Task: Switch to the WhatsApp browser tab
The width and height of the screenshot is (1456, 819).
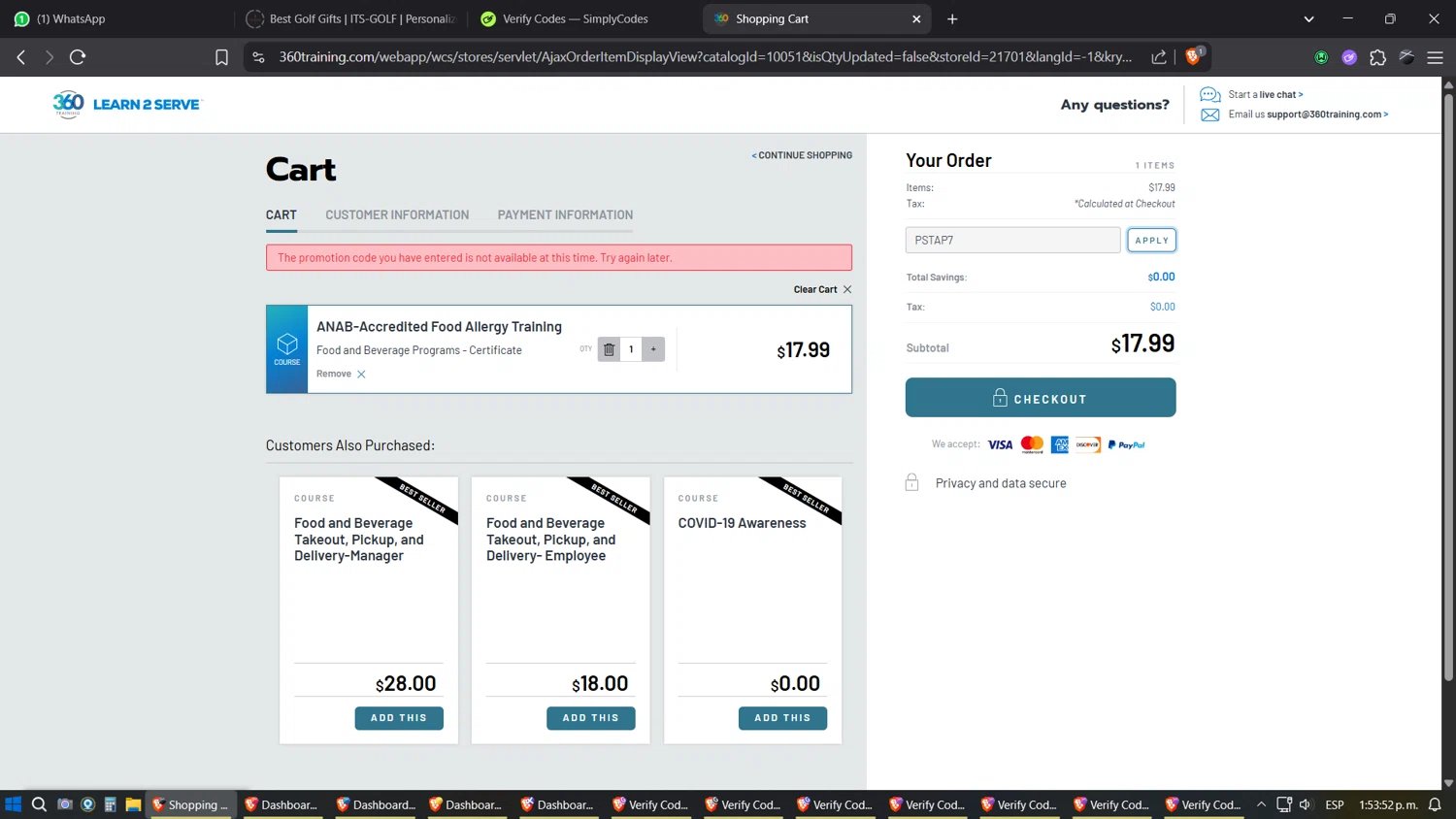Action: (116, 18)
